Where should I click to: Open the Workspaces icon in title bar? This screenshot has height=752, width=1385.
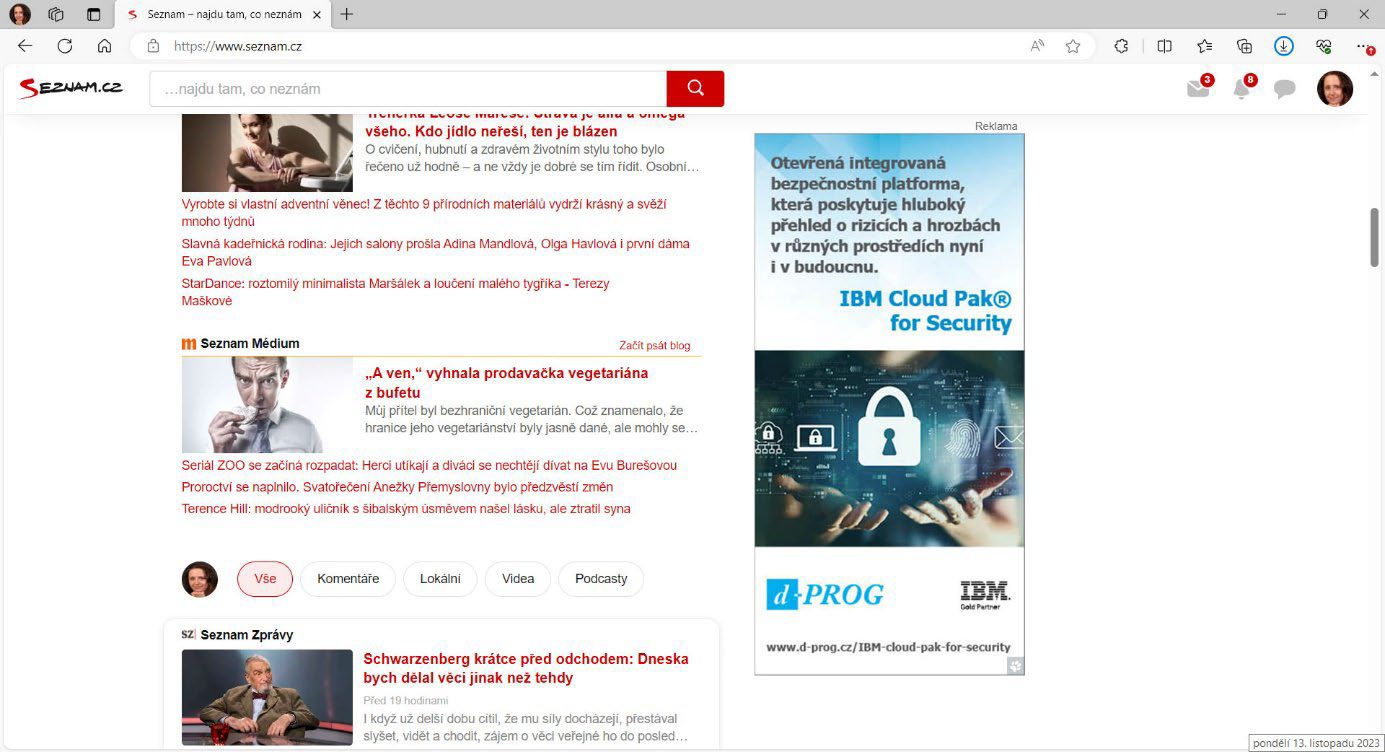[56, 14]
